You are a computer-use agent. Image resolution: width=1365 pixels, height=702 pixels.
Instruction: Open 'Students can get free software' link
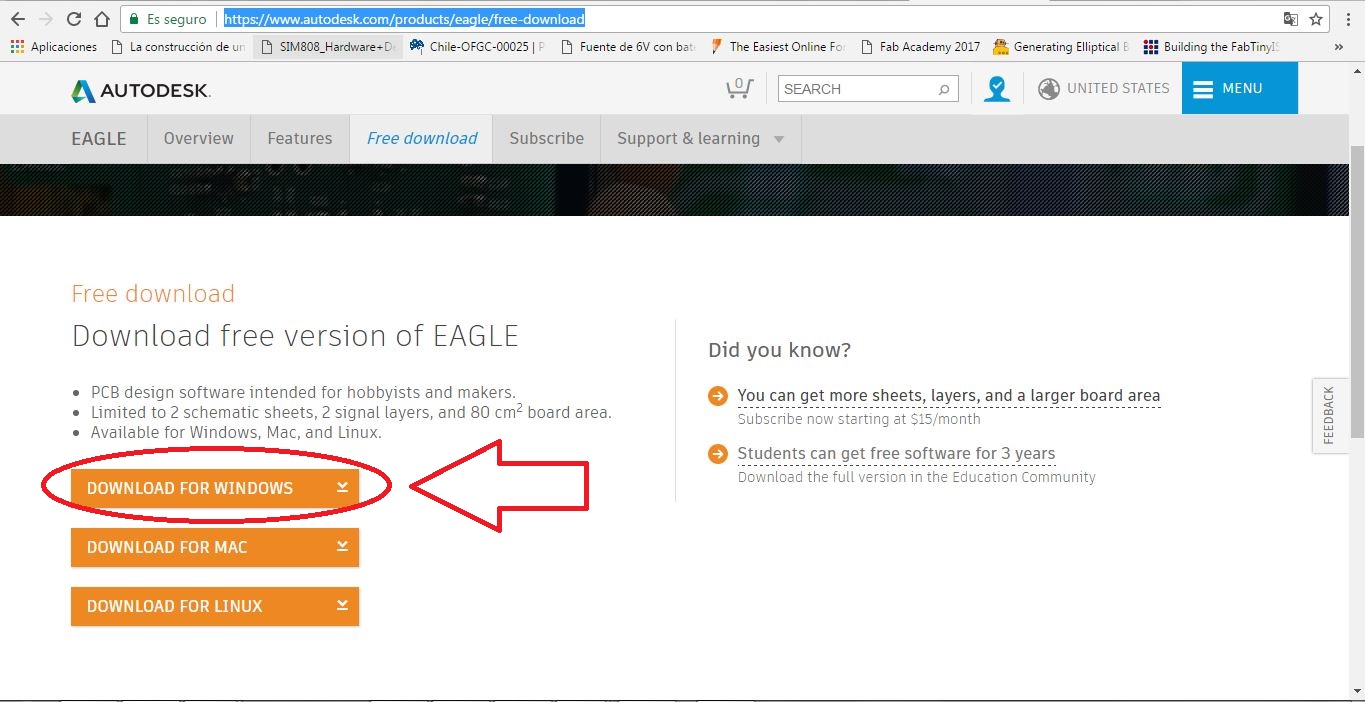pyautogui.click(x=896, y=453)
